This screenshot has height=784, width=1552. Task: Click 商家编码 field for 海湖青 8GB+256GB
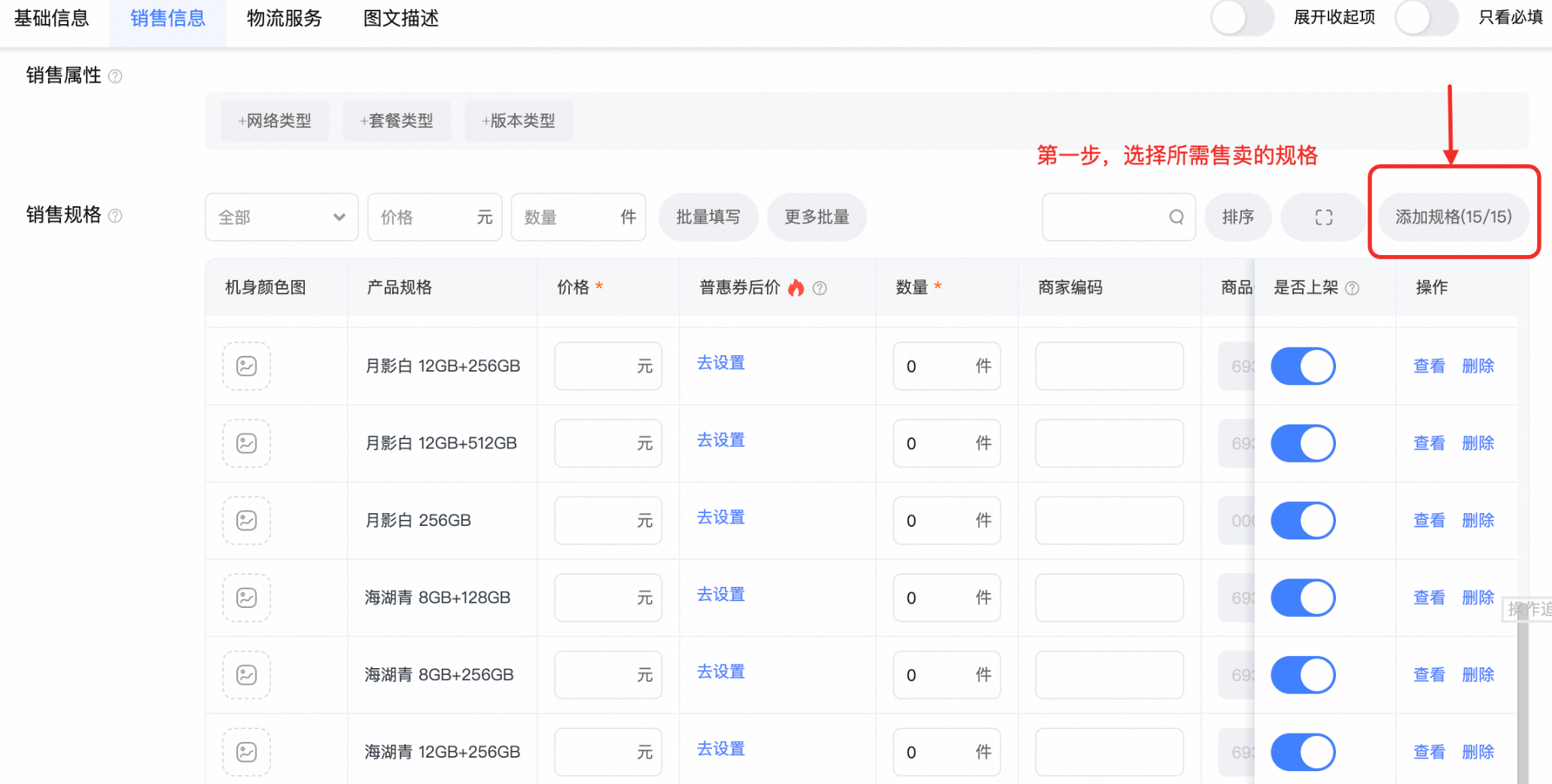[1109, 675]
